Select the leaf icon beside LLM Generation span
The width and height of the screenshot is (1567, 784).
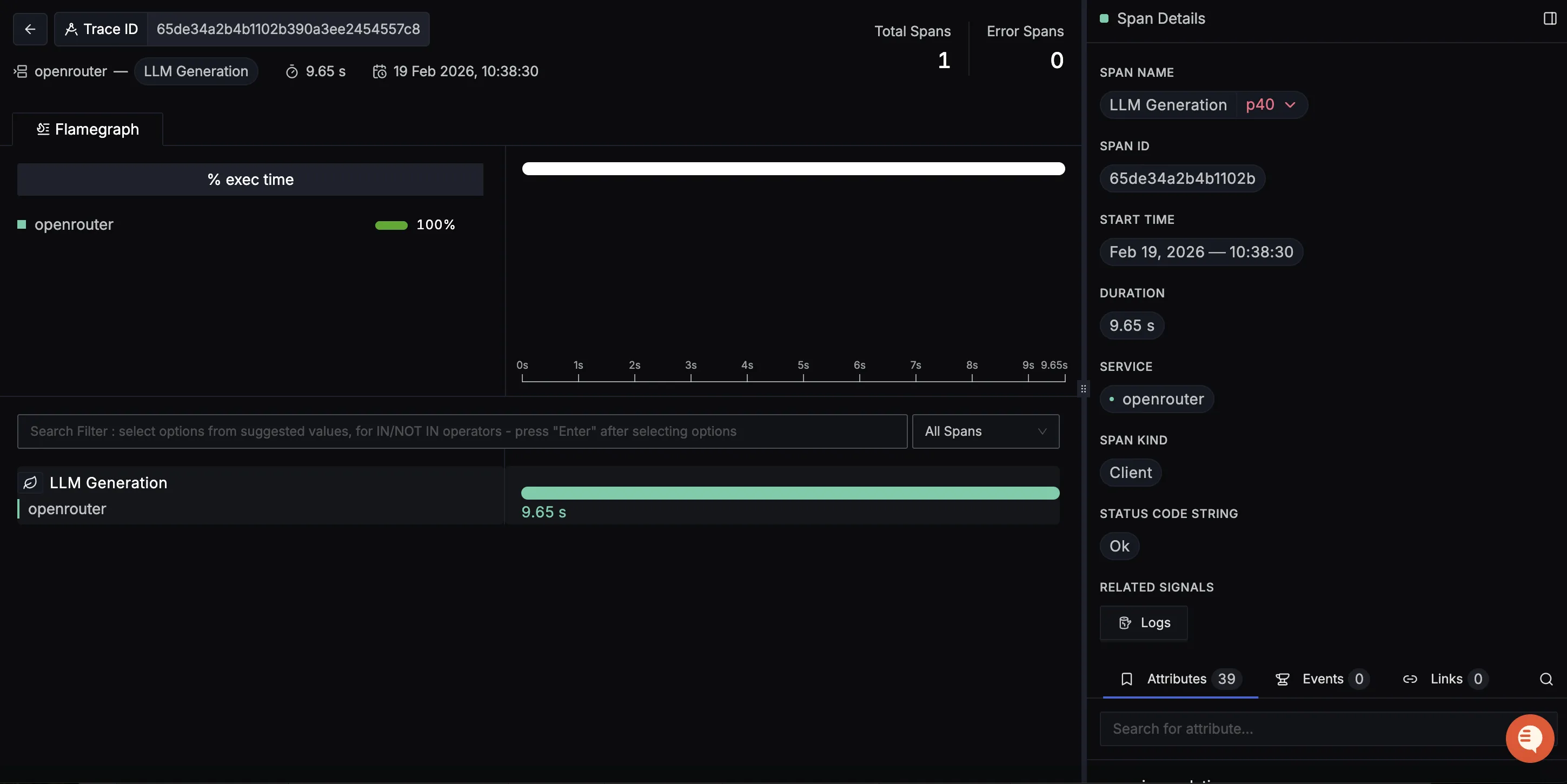pos(29,483)
